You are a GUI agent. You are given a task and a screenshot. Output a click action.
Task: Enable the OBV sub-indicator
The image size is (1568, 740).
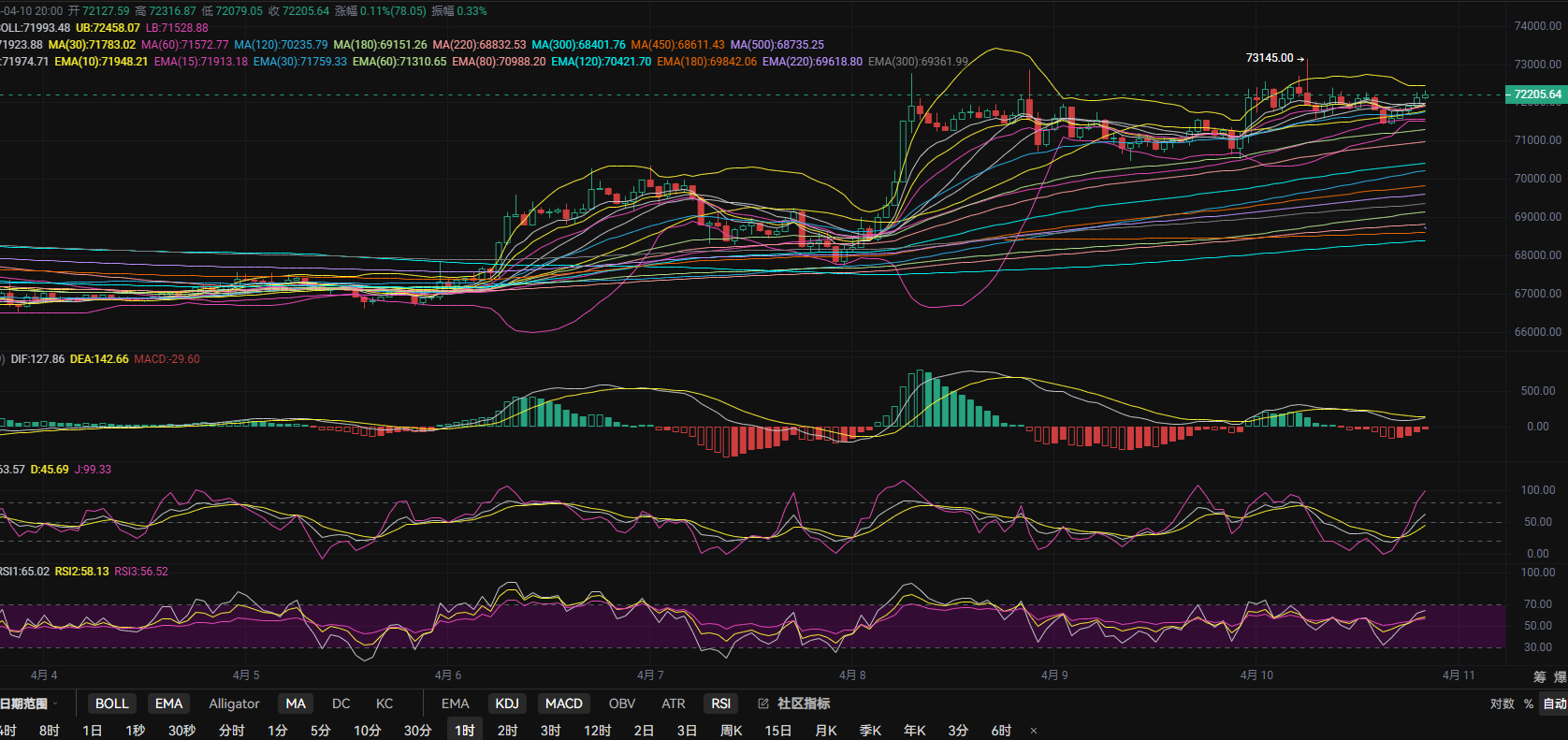621,704
